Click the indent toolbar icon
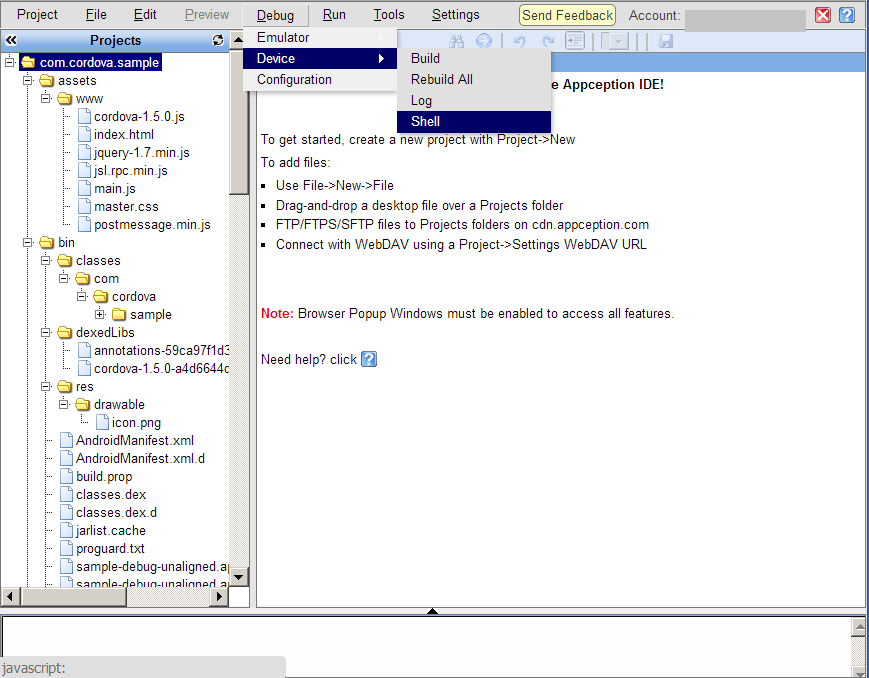Image resolution: width=869 pixels, height=678 pixels. [575, 41]
